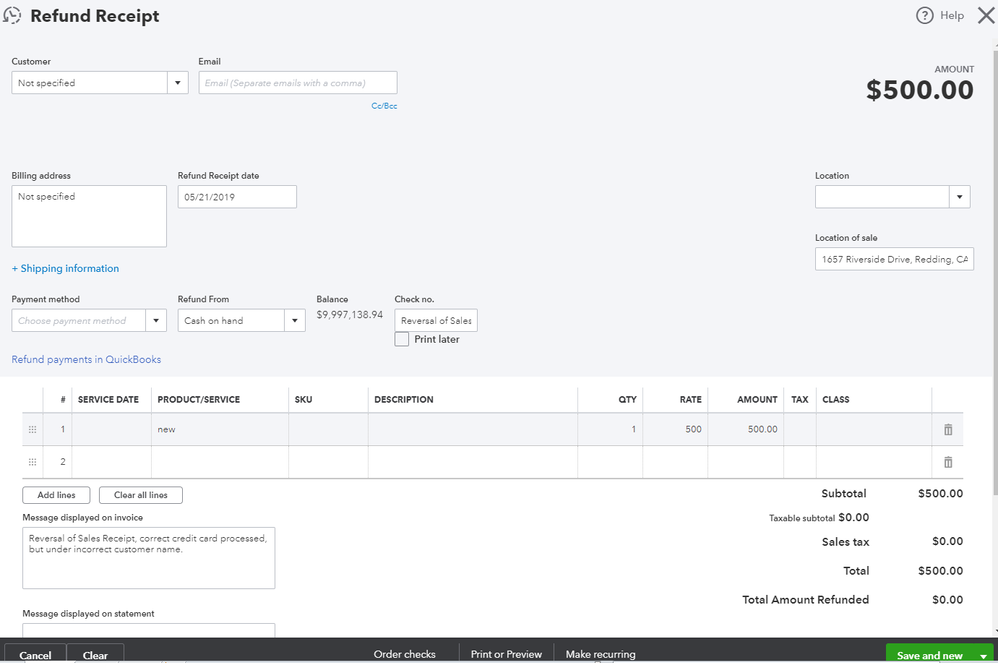Select Make recurring in footer bar

(600, 654)
